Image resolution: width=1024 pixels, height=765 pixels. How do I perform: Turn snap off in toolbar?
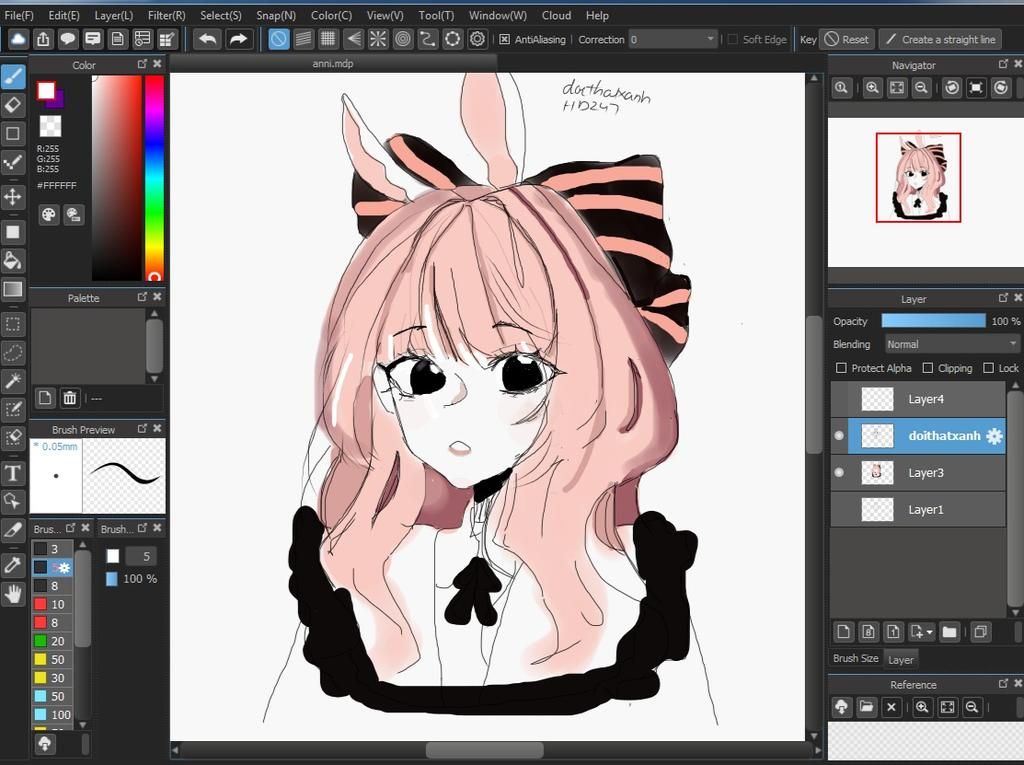point(279,39)
